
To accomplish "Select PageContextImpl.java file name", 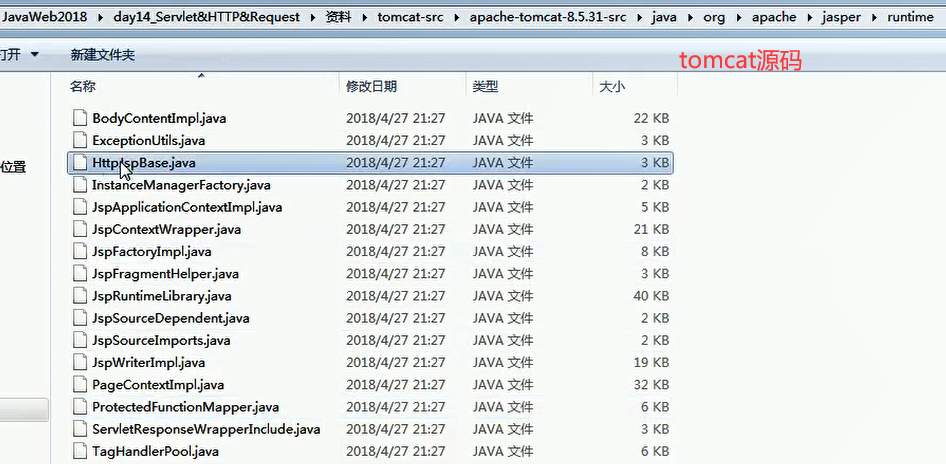I will (x=158, y=384).
